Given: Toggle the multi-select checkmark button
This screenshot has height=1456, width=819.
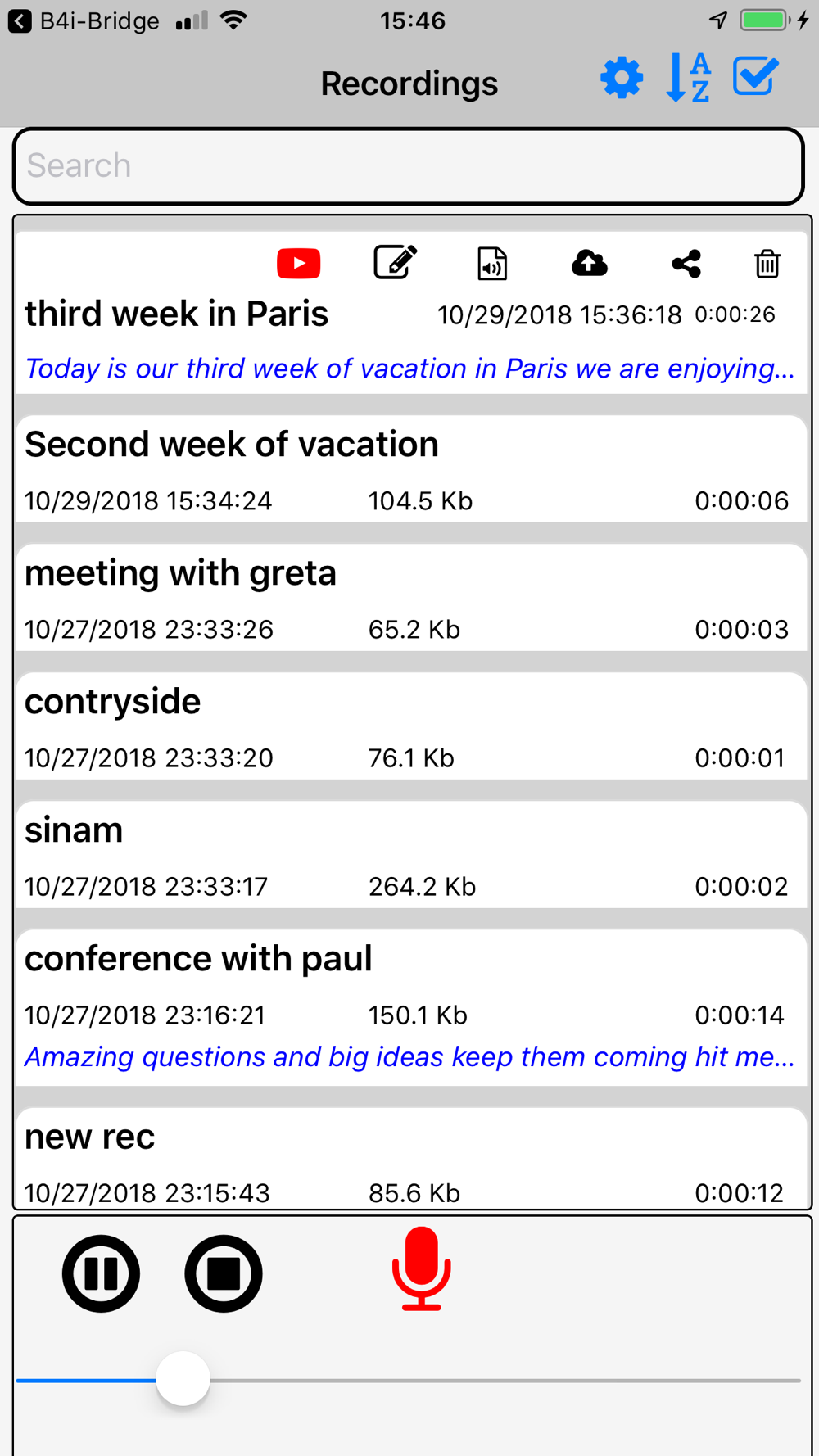Looking at the screenshot, I should (x=754, y=78).
